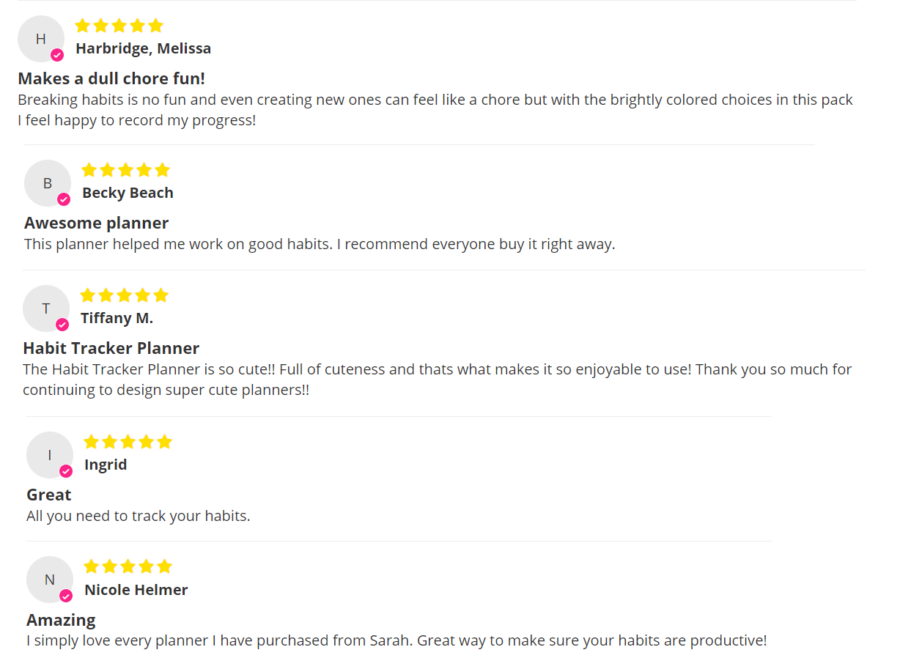This screenshot has width=900, height=658.
Task: Click the B avatar for Becky Beach
Action: (x=48, y=183)
